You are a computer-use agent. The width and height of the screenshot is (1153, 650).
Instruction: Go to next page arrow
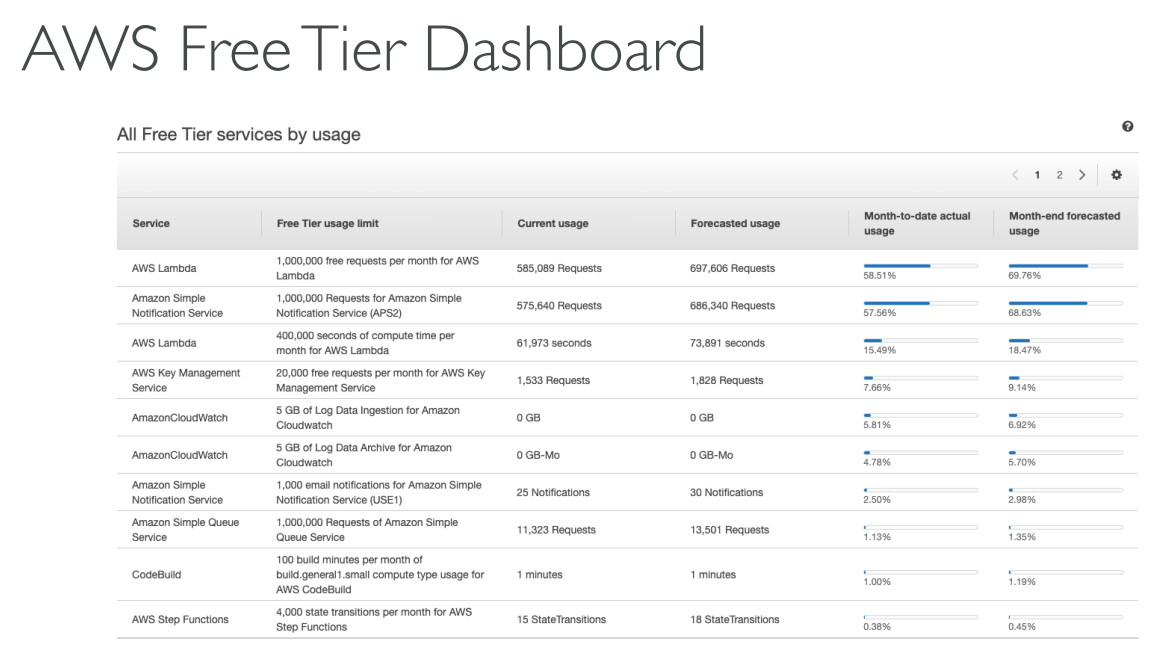(x=1082, y=175)
